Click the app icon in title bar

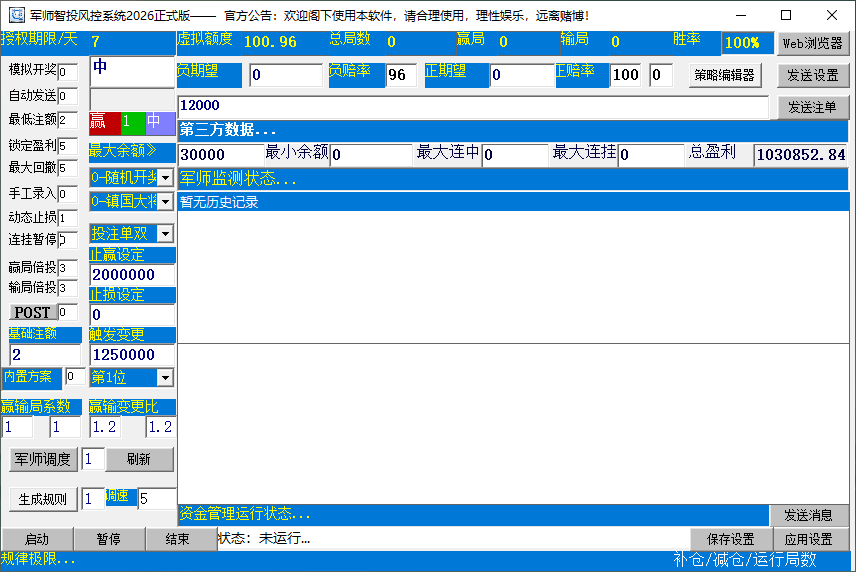[x=17, y=15]
